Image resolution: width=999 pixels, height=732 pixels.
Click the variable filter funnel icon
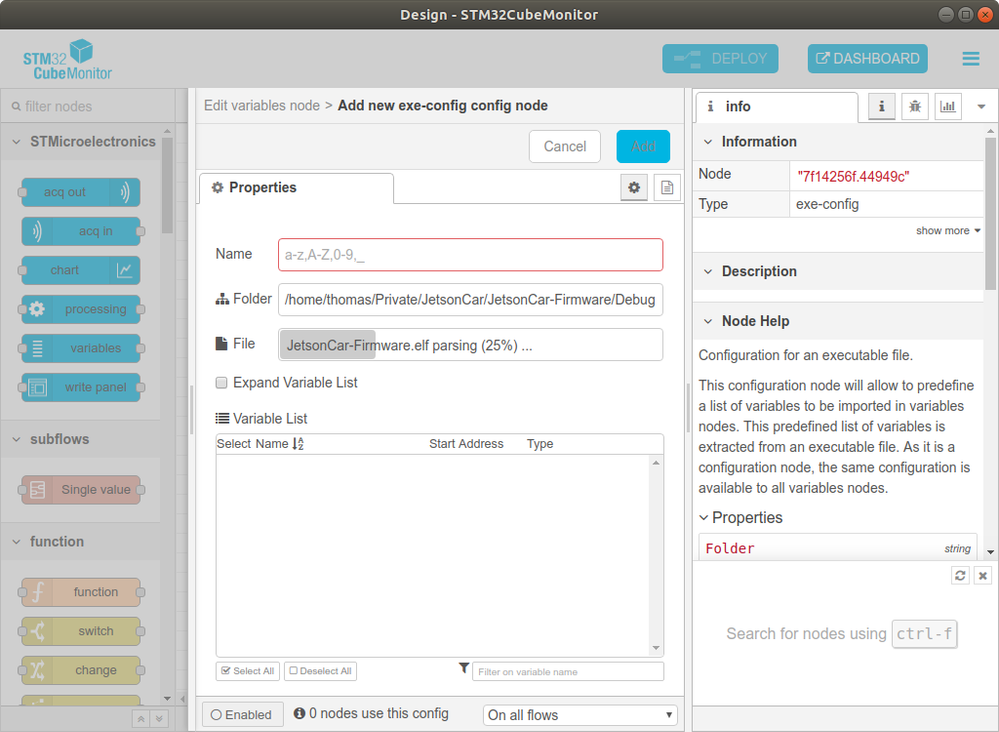point(464,668)
